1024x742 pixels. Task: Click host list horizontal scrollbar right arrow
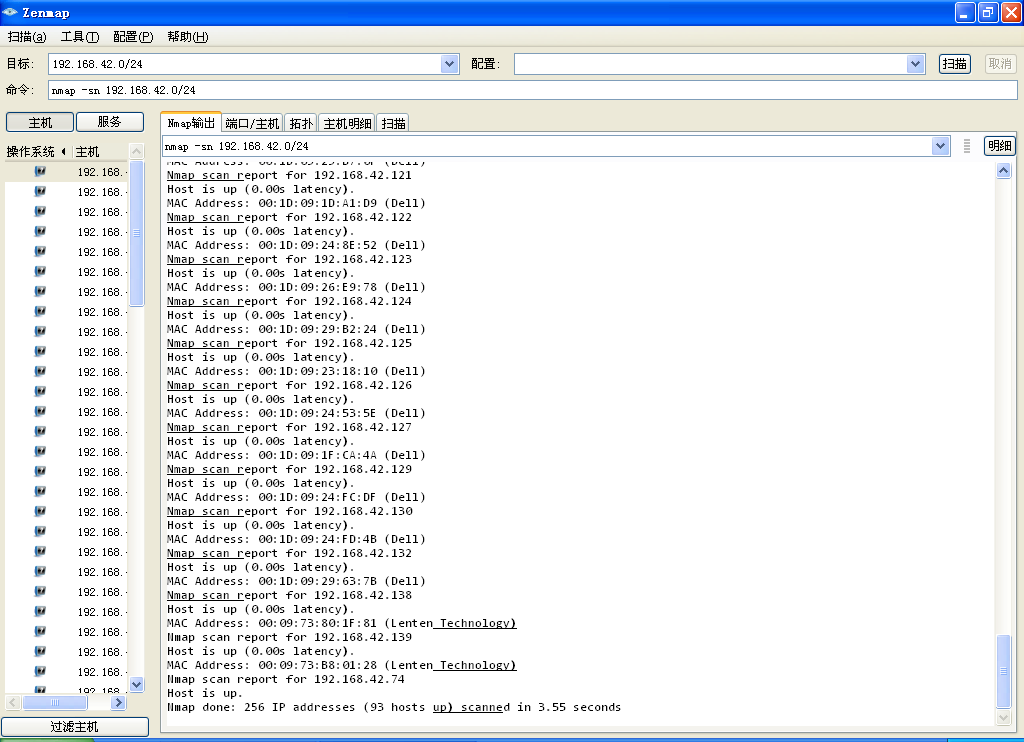pos(118,702)
